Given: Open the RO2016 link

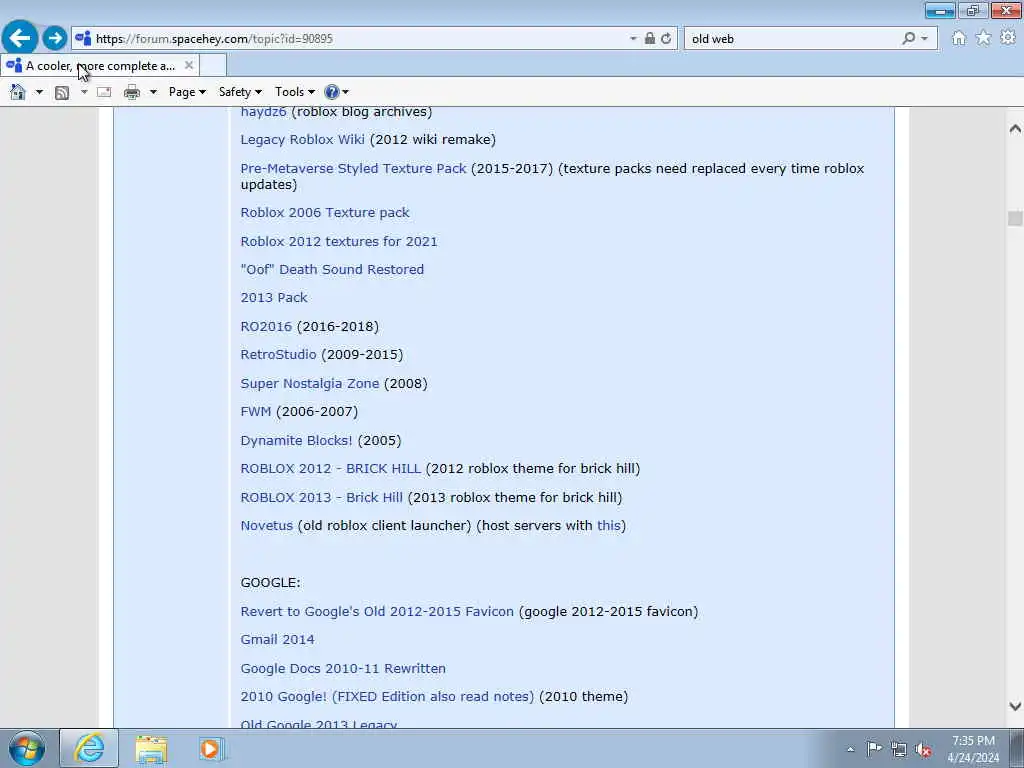Looking at the screenshot, I should click(x=266, y=327).
